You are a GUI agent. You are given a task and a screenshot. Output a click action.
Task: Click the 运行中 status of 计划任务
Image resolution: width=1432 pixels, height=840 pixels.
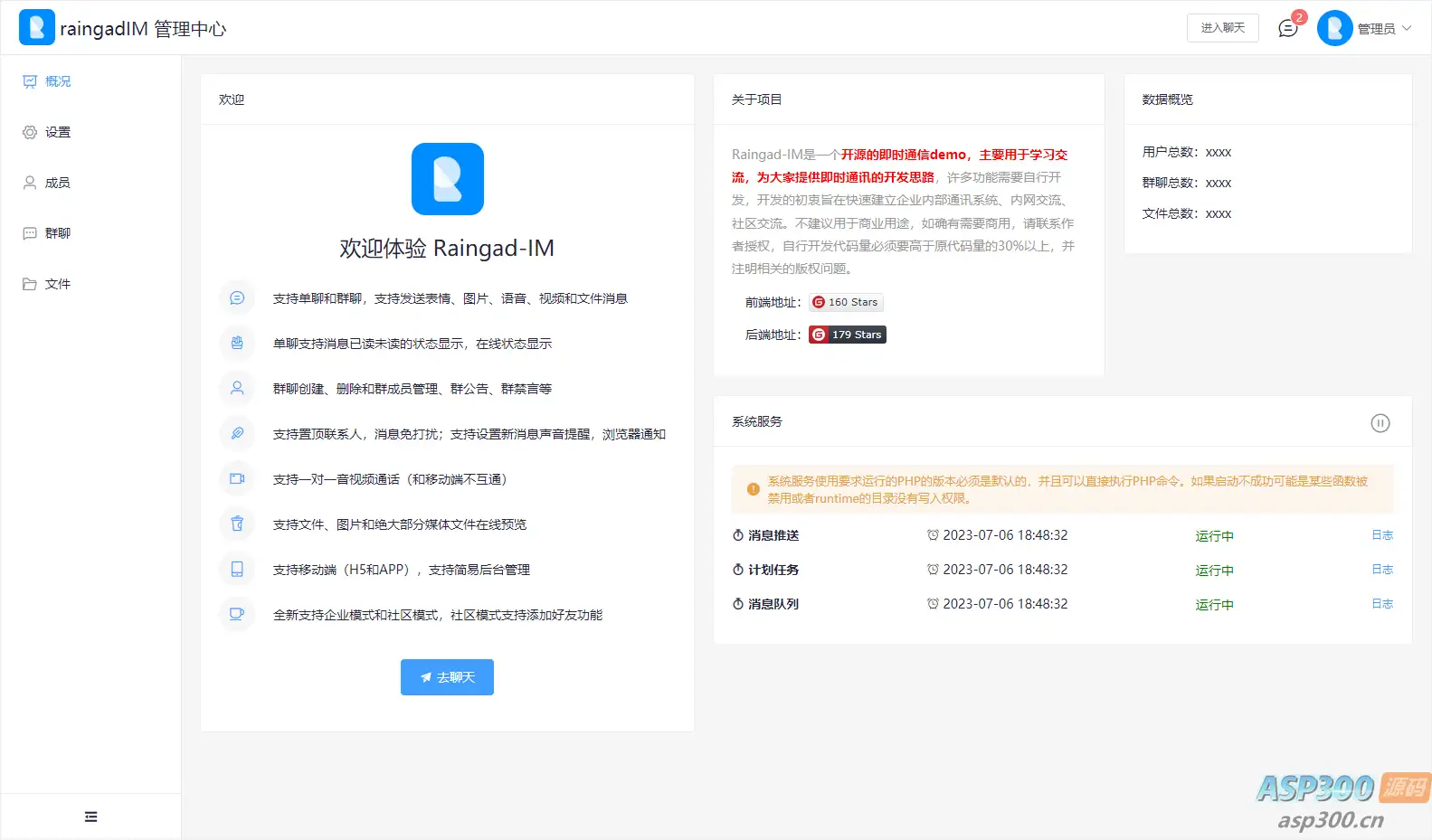[x=1214, y=571]
